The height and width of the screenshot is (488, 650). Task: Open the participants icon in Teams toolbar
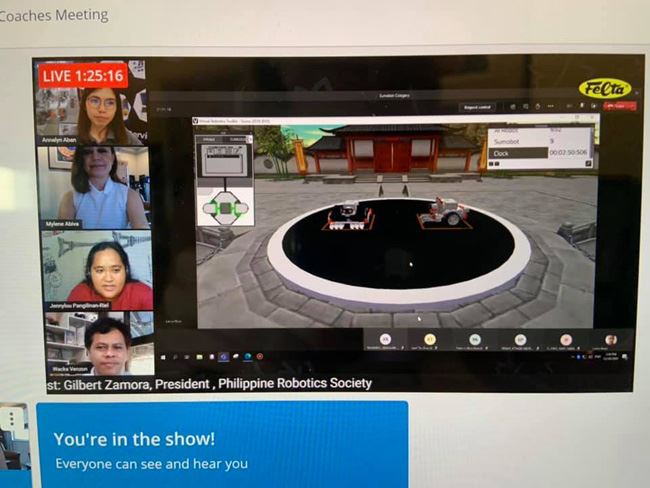pyautogui.click(x=513, y=107)
